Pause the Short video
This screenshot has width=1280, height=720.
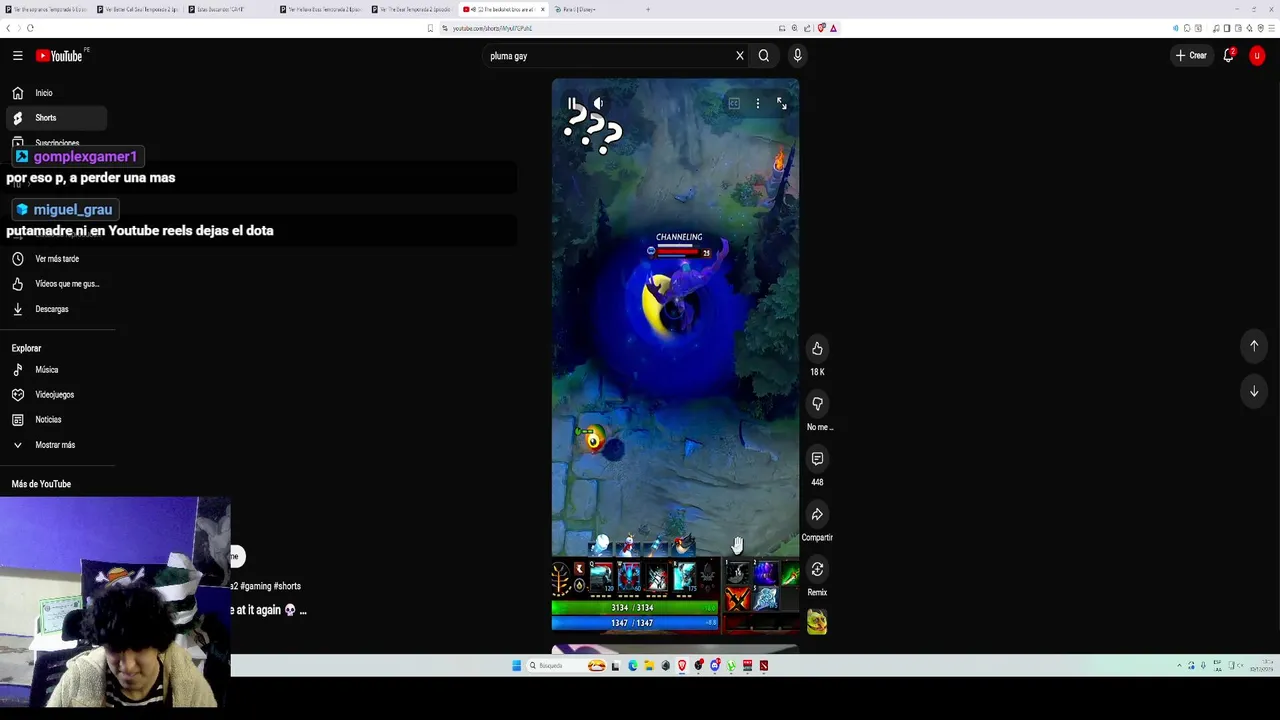point(572,103)
